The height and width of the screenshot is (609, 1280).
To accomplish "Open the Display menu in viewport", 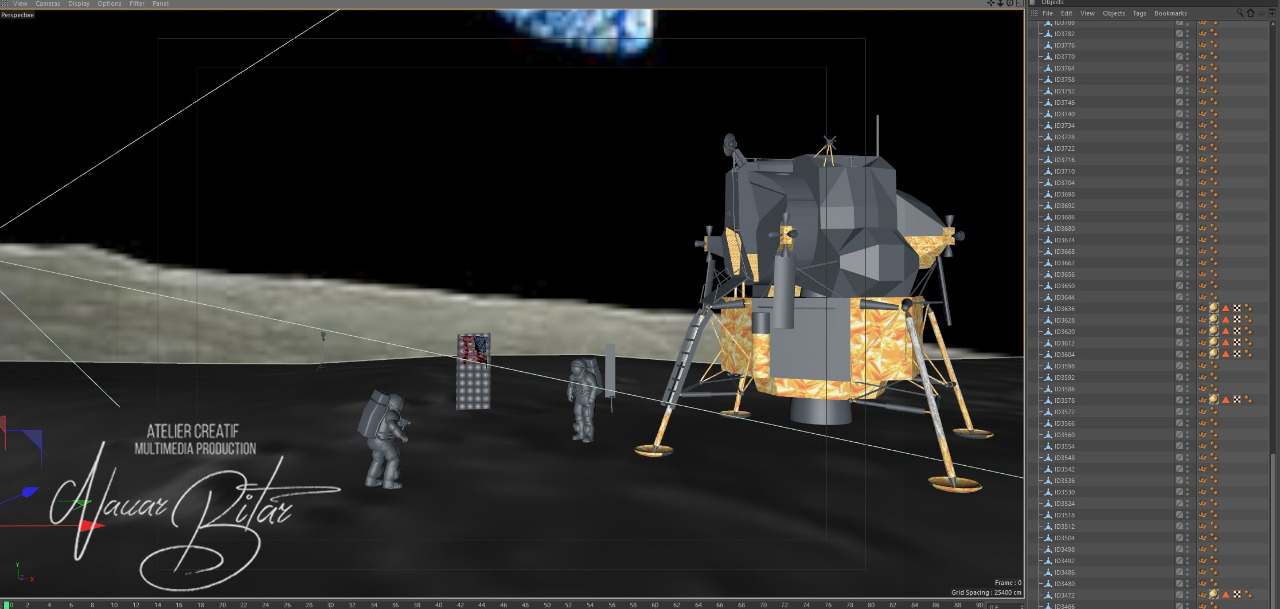I will point(79,4).
